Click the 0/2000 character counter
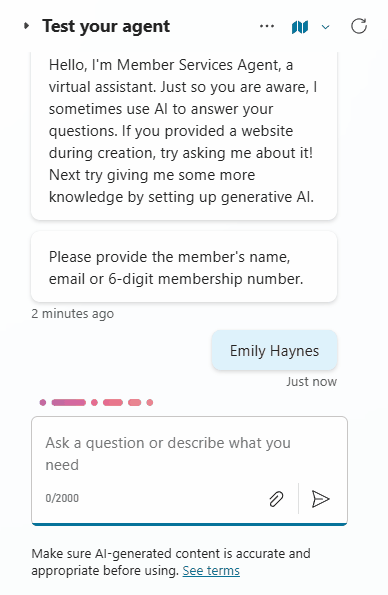This screenshot has width=388, height=595. pos(62,498)
